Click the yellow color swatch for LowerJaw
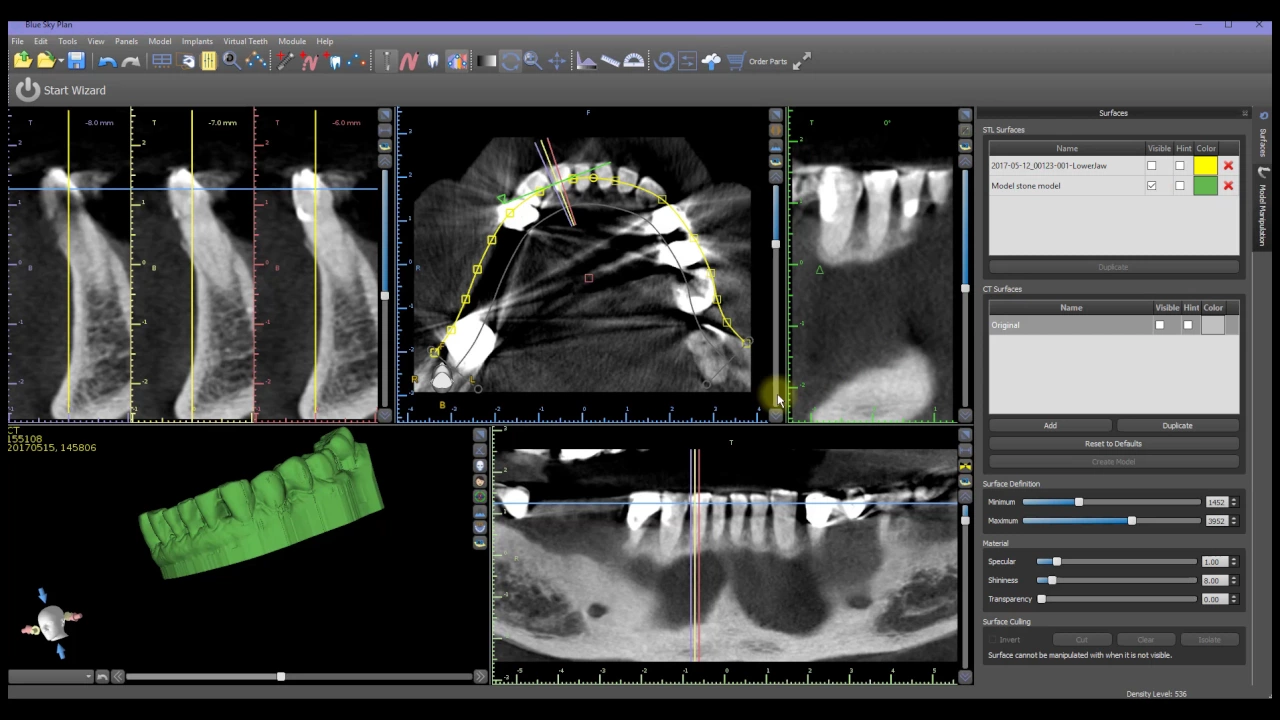Image resolution: width=1280 pixels, height=720 pixels. pyautogui.click(x=1205, y=166)
